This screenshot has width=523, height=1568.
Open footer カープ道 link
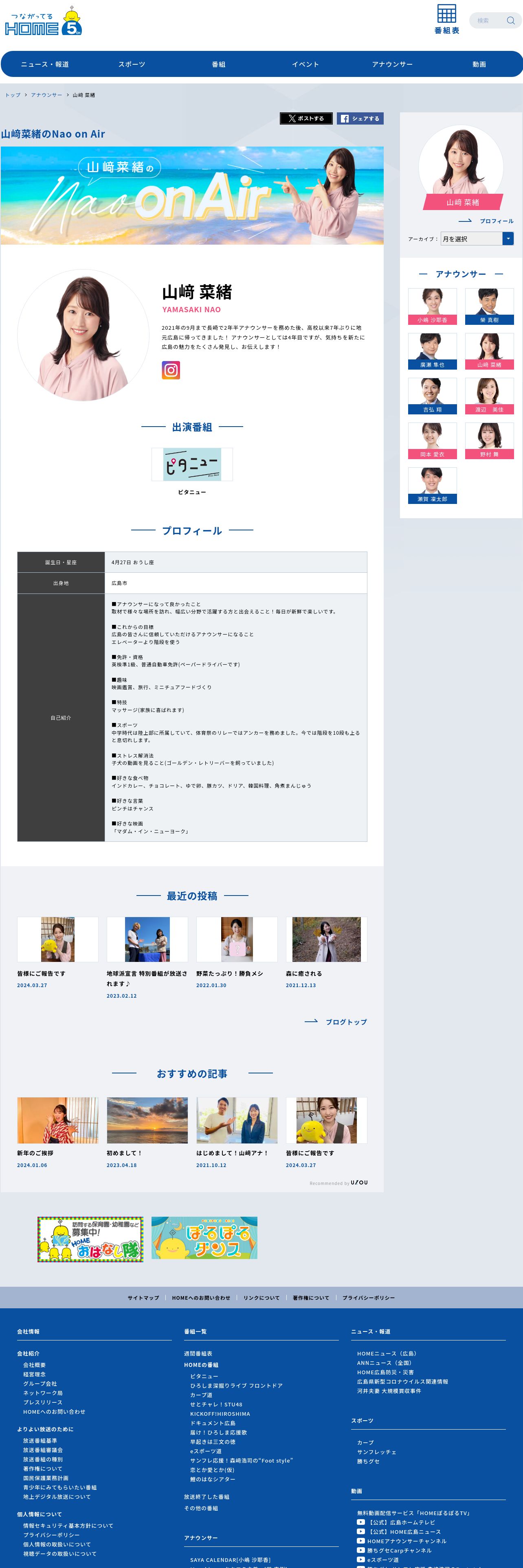(x=201, y=1395)
